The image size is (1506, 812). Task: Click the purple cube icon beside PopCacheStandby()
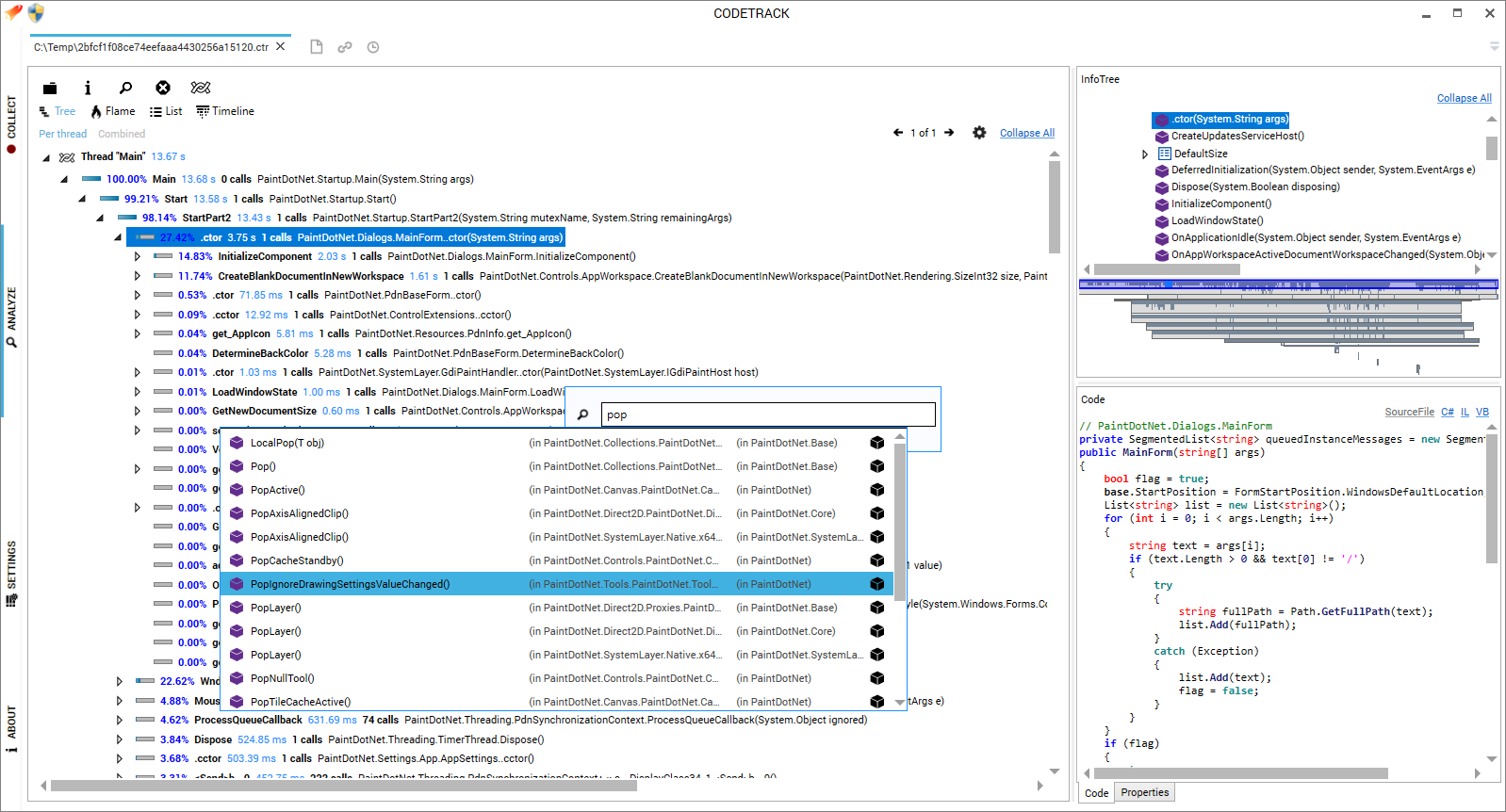237,560
